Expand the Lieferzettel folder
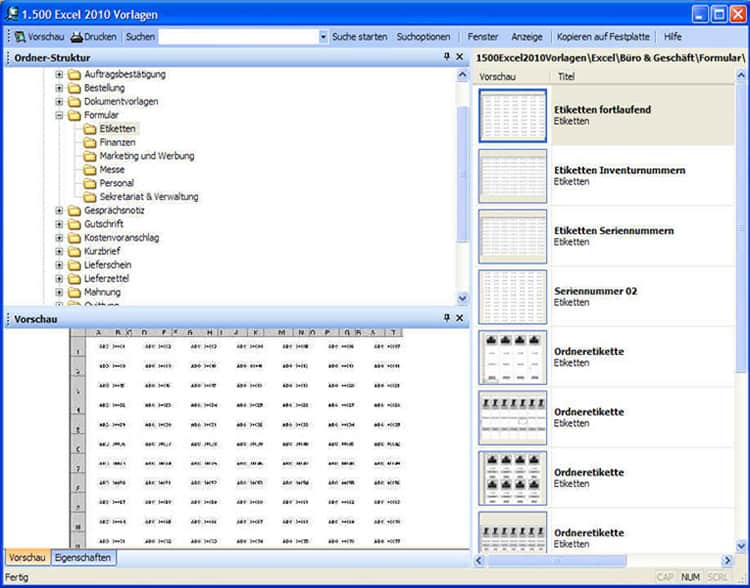Image resolution: width=750 pixels, height=588 pixels. click(x=59, y=278)
